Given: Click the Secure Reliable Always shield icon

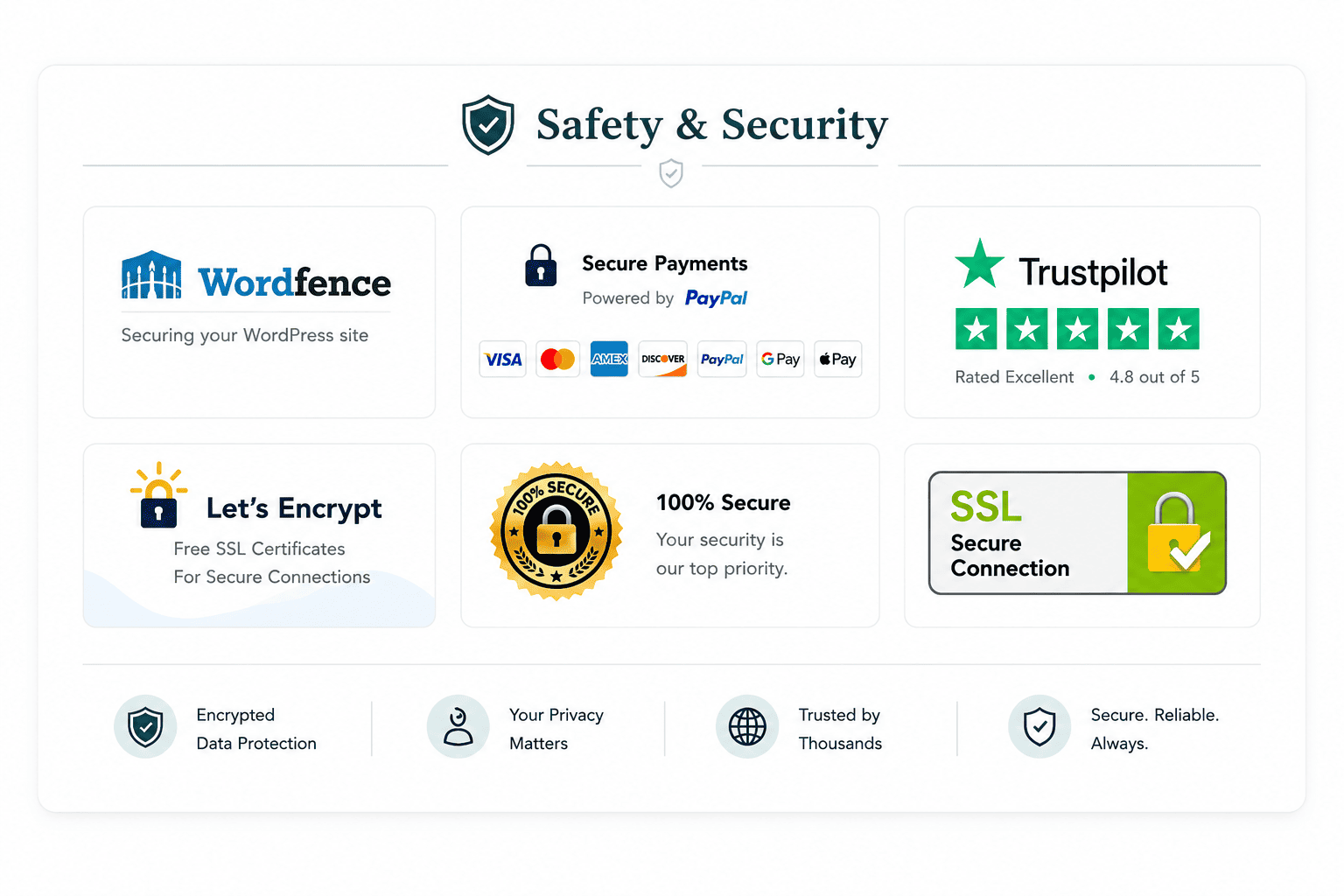Looking at the screenshot, I should (1039, 726).
